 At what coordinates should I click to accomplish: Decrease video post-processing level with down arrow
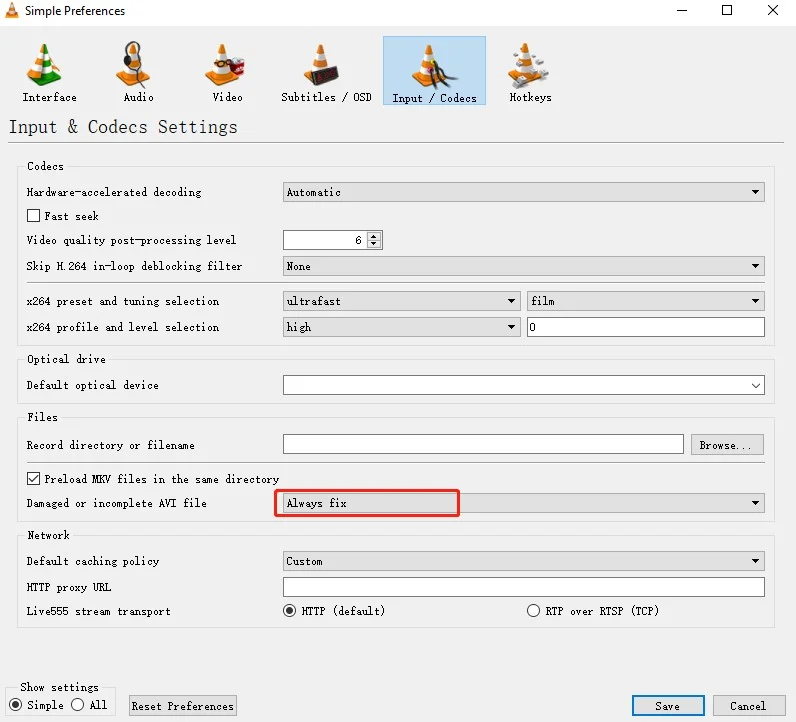coord(374,244)
